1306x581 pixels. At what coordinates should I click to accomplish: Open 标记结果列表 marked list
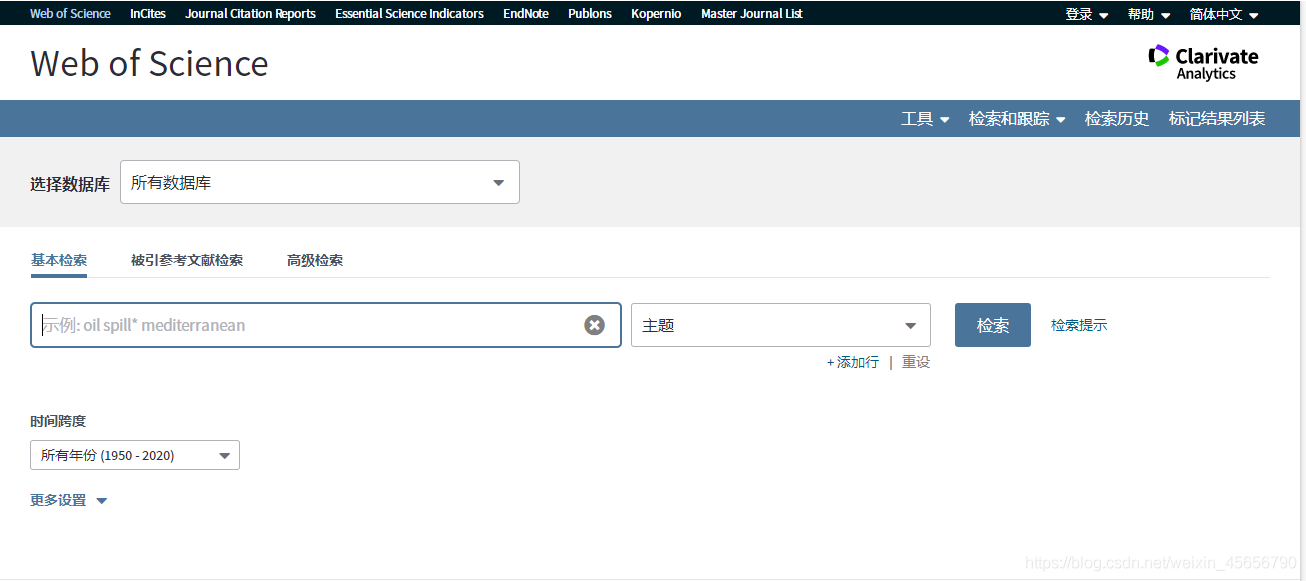pyautogui.click(x=1217, y=119)
